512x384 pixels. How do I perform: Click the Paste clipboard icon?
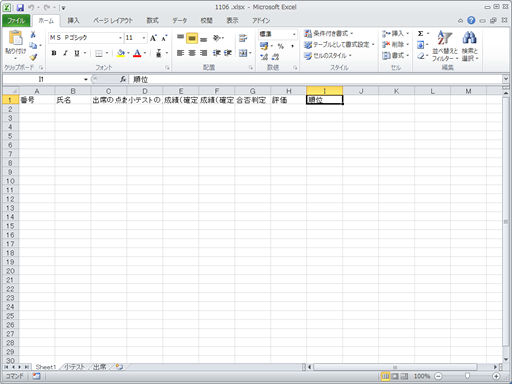[x=15, y=38]
